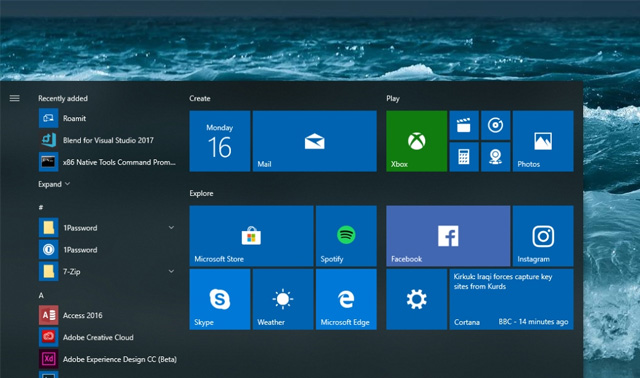
Task: Open the Monday 16 calendar tile
Action: pos(220,141)
